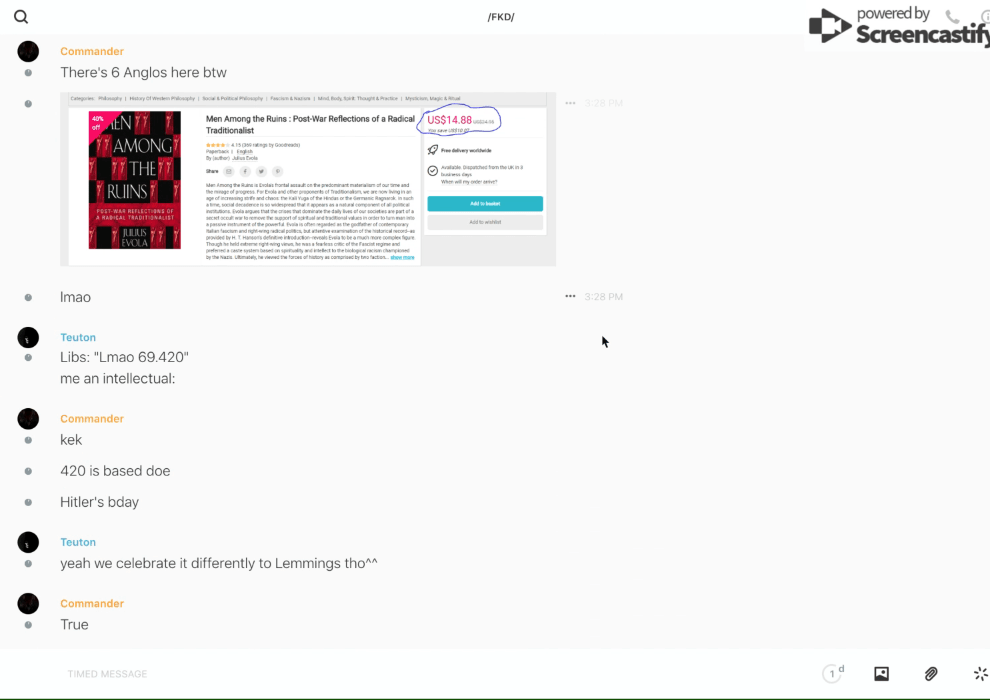
Task: Click the search magnifier icon
Action: pyautogui.click(x=21, y=17)
